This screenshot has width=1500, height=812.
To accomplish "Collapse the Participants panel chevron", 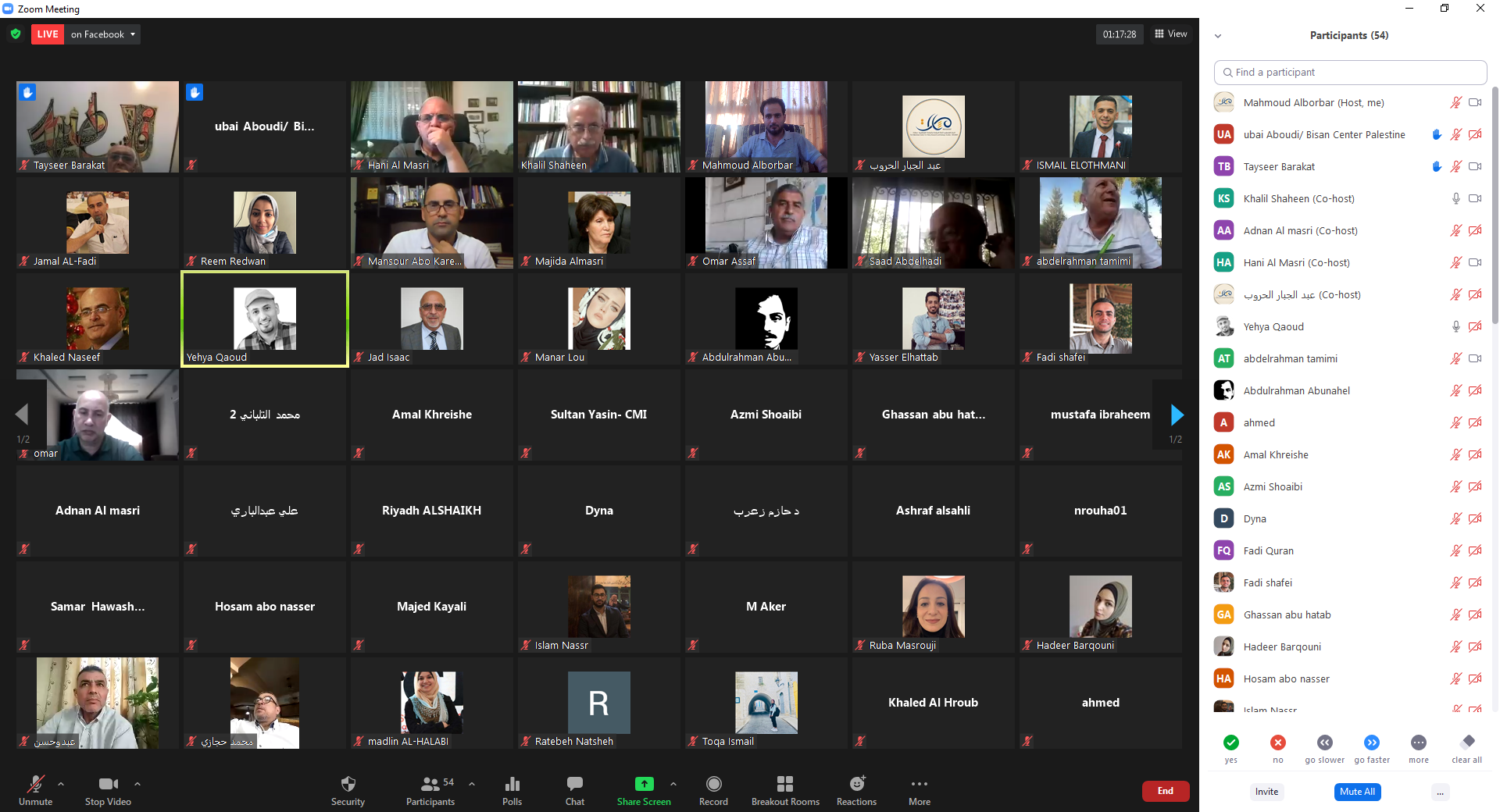I will [1218, 36].
